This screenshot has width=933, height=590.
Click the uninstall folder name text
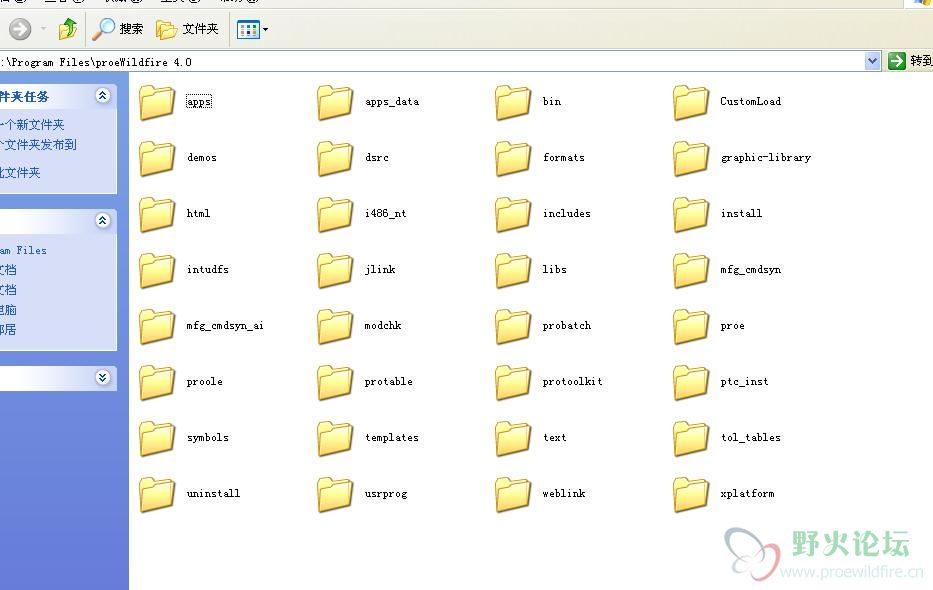pos(213,494)
